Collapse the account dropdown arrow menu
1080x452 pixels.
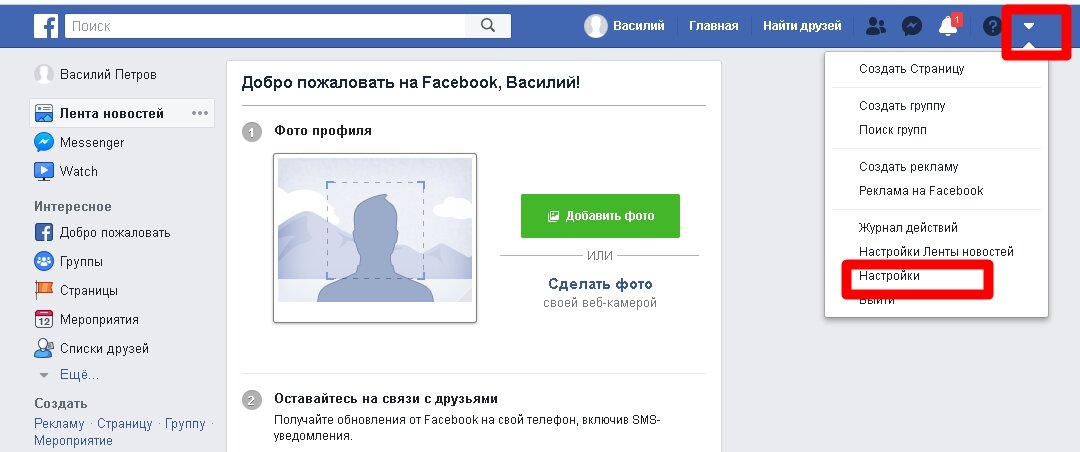click(1029, 26)
